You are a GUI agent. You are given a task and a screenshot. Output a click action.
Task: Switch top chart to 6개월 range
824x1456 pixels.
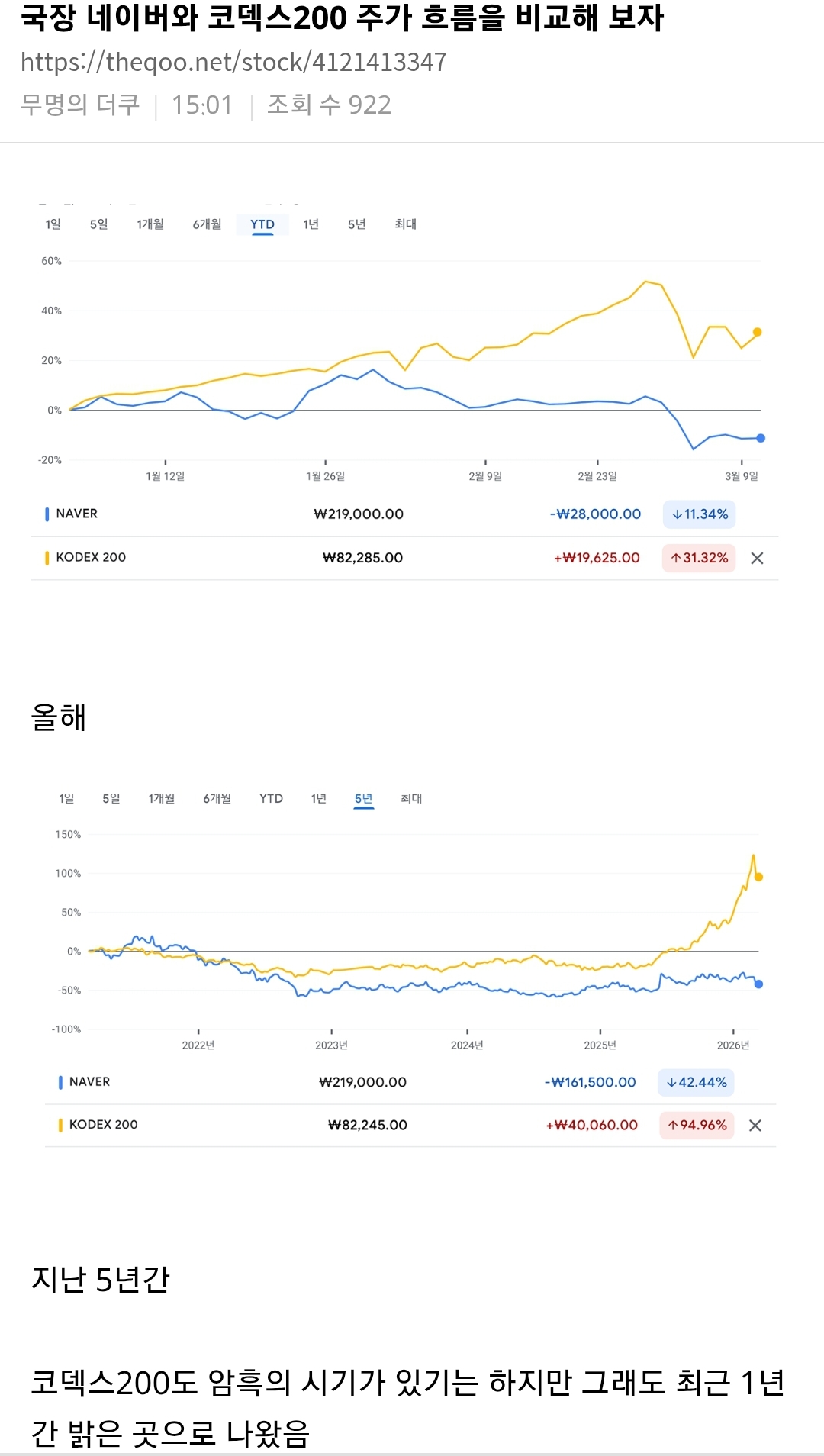[207, 224]
